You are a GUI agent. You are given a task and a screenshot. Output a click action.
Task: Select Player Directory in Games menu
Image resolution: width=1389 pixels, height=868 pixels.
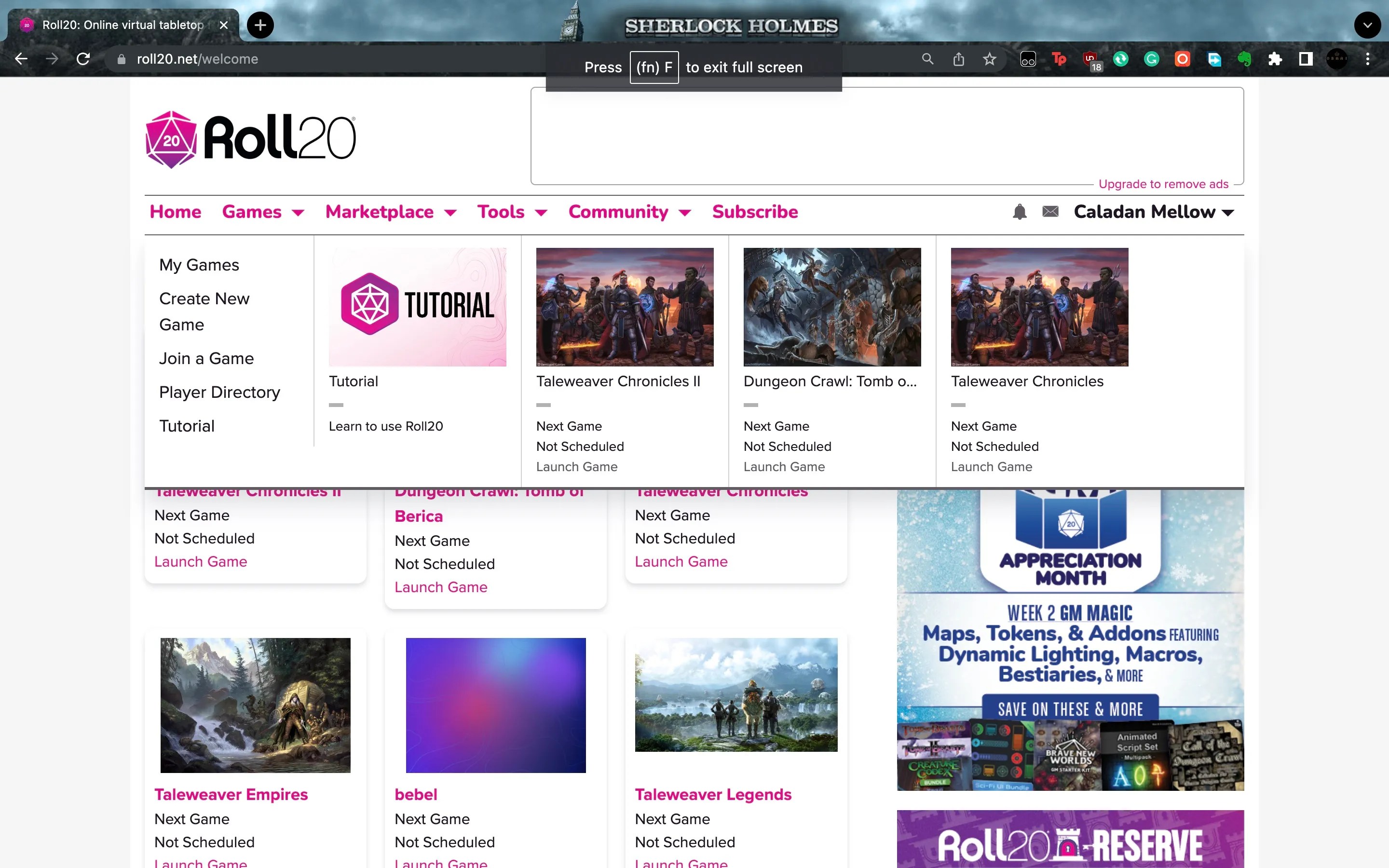tap(219, 392)
